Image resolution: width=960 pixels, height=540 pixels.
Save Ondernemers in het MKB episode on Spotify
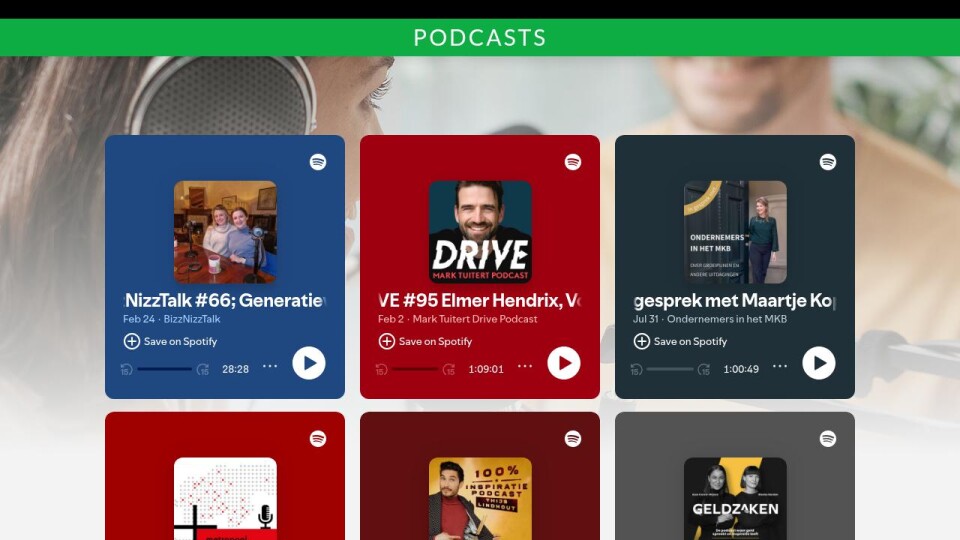point(681,341)
